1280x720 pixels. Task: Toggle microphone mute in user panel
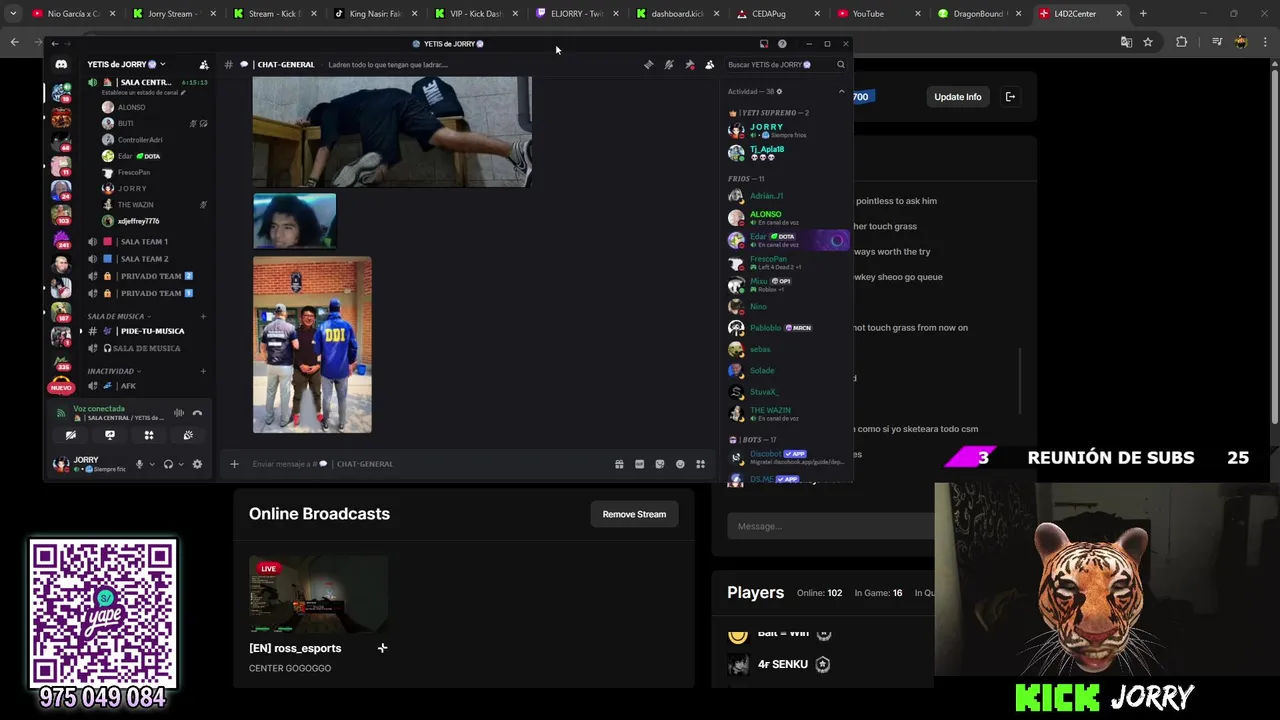(x=139, y=464)
